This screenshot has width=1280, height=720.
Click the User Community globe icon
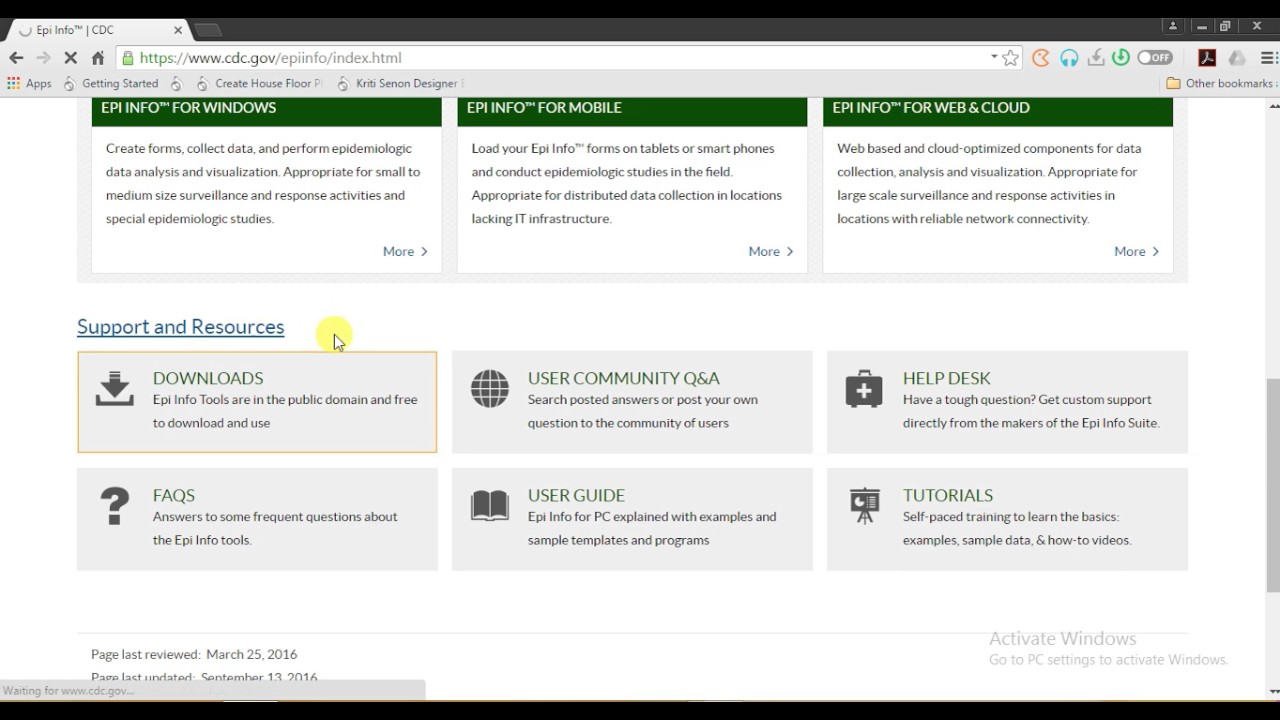[490, 388]
